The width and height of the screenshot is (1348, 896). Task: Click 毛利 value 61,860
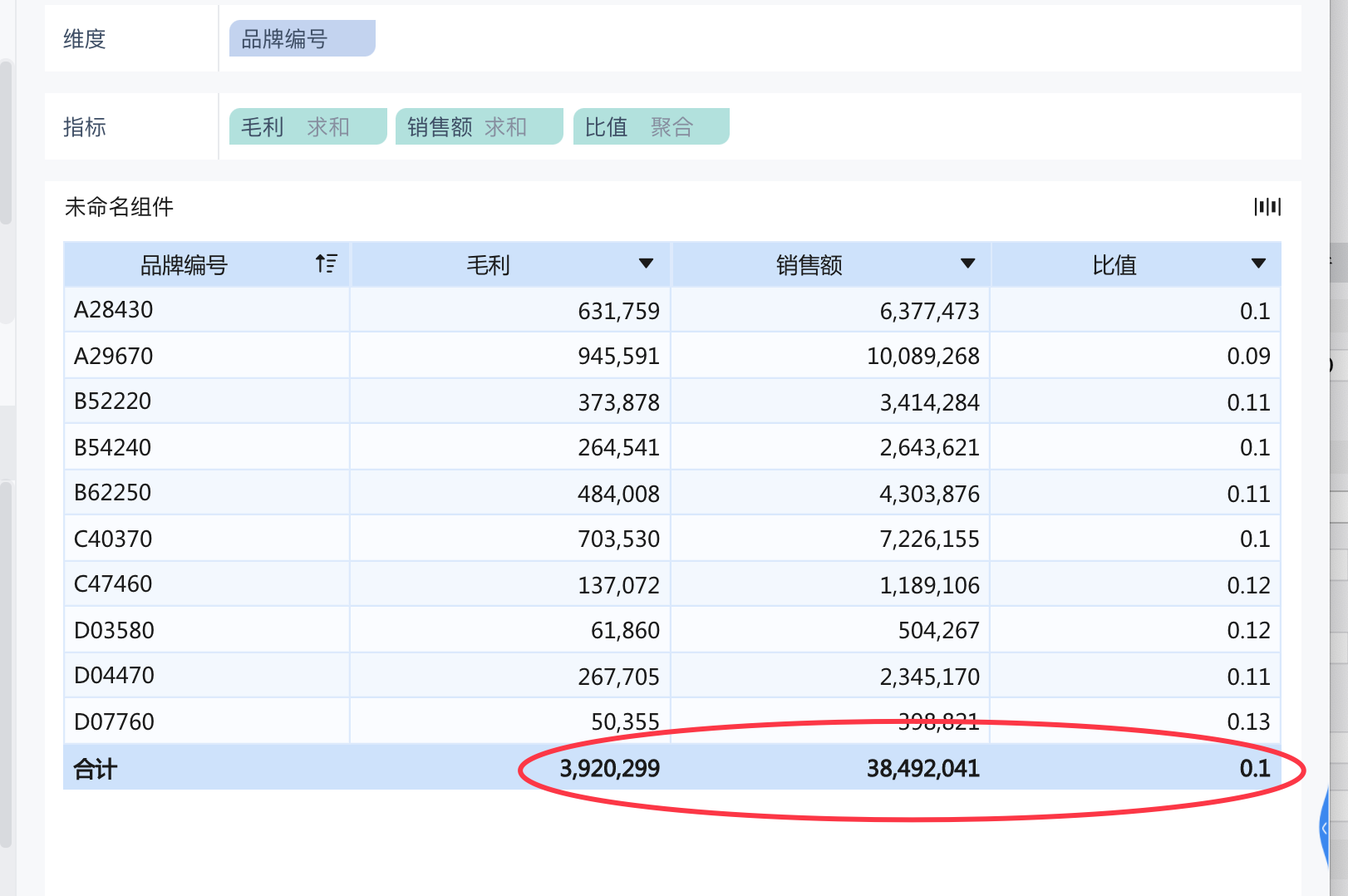tap(625, 631)
